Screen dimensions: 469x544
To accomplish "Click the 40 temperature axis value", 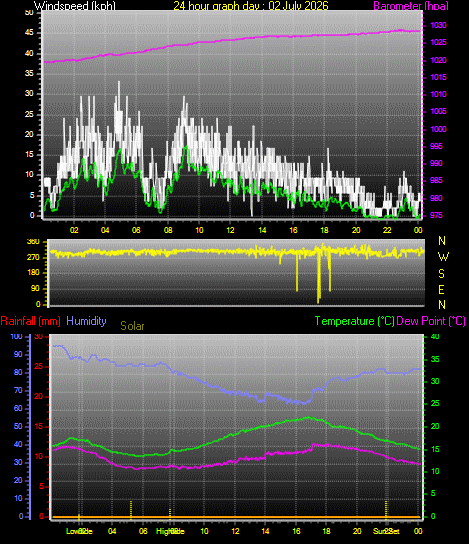I will pos(435,336).
